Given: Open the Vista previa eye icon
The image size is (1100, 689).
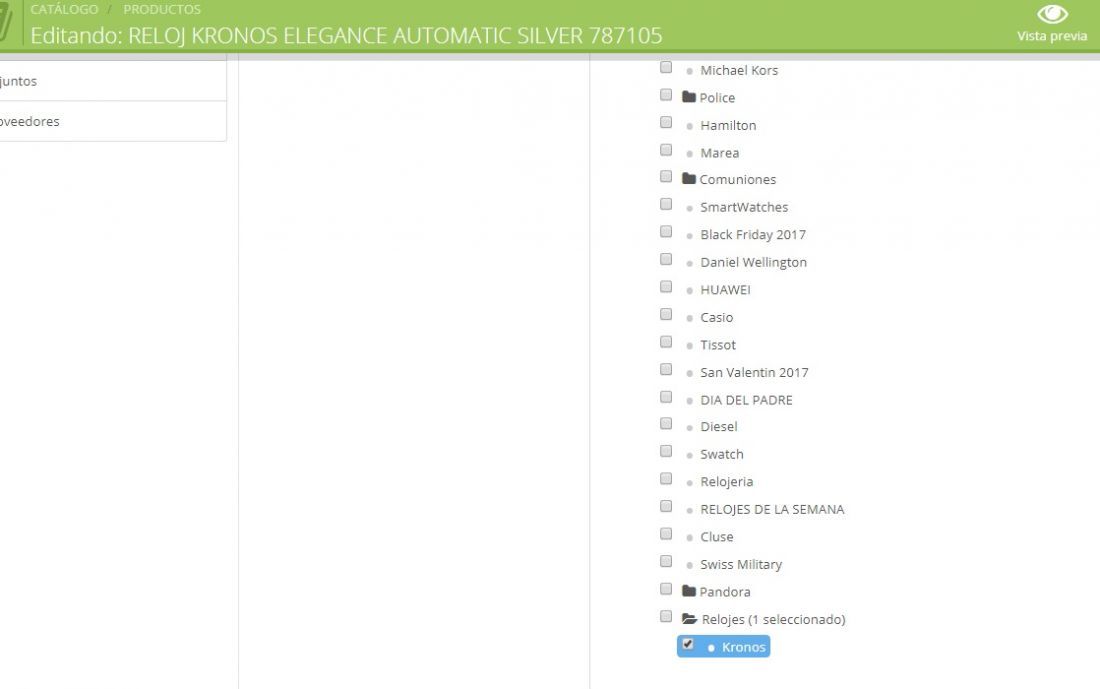Looking at the screenshot, I should [1052, 14].
